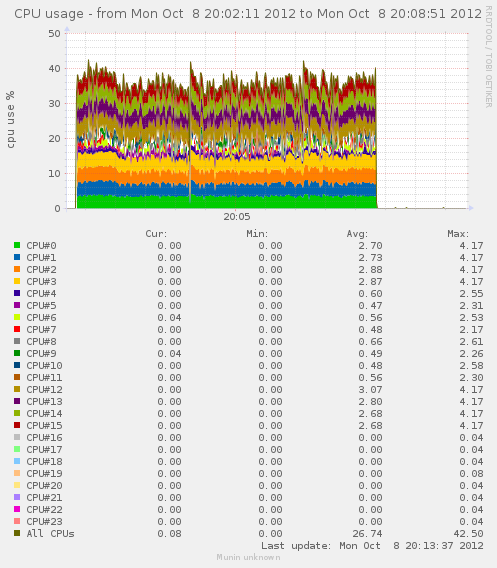The height and width of the screenshot is (568, 497).
Task: Click the olive All CPUs legend swatch
Action: click(17, 533)
